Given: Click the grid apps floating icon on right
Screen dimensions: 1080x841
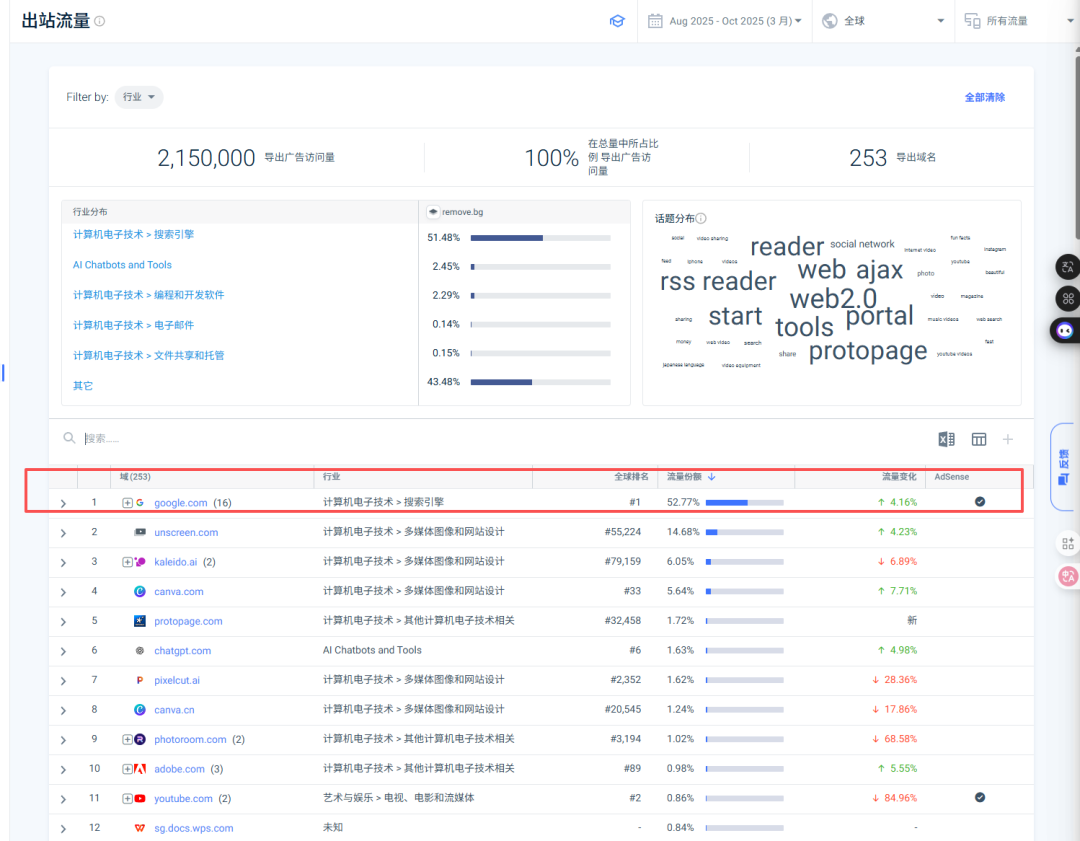Looking at the screenshot, I should (1068, 298).
